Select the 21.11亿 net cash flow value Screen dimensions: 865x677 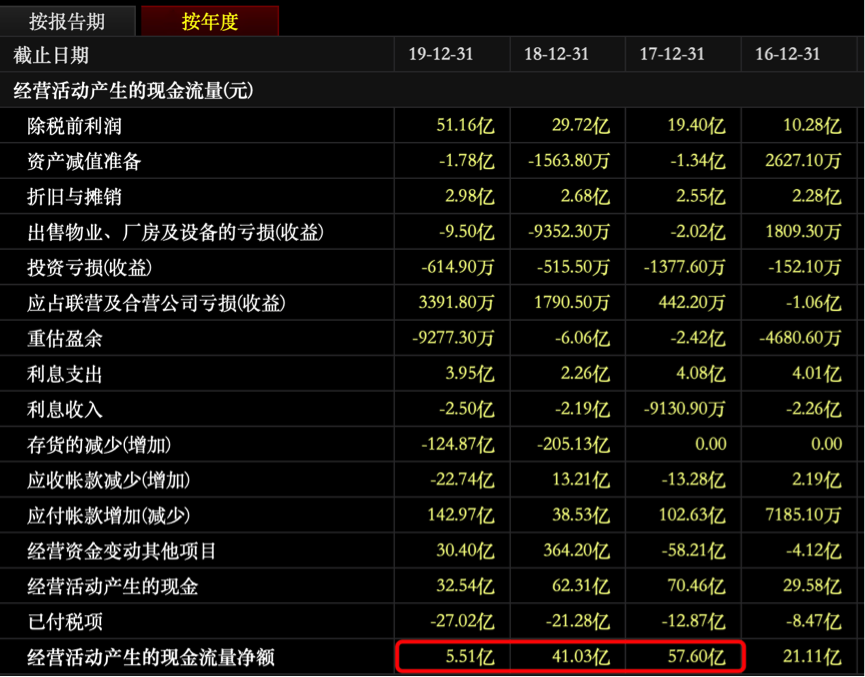pos(812,656)
